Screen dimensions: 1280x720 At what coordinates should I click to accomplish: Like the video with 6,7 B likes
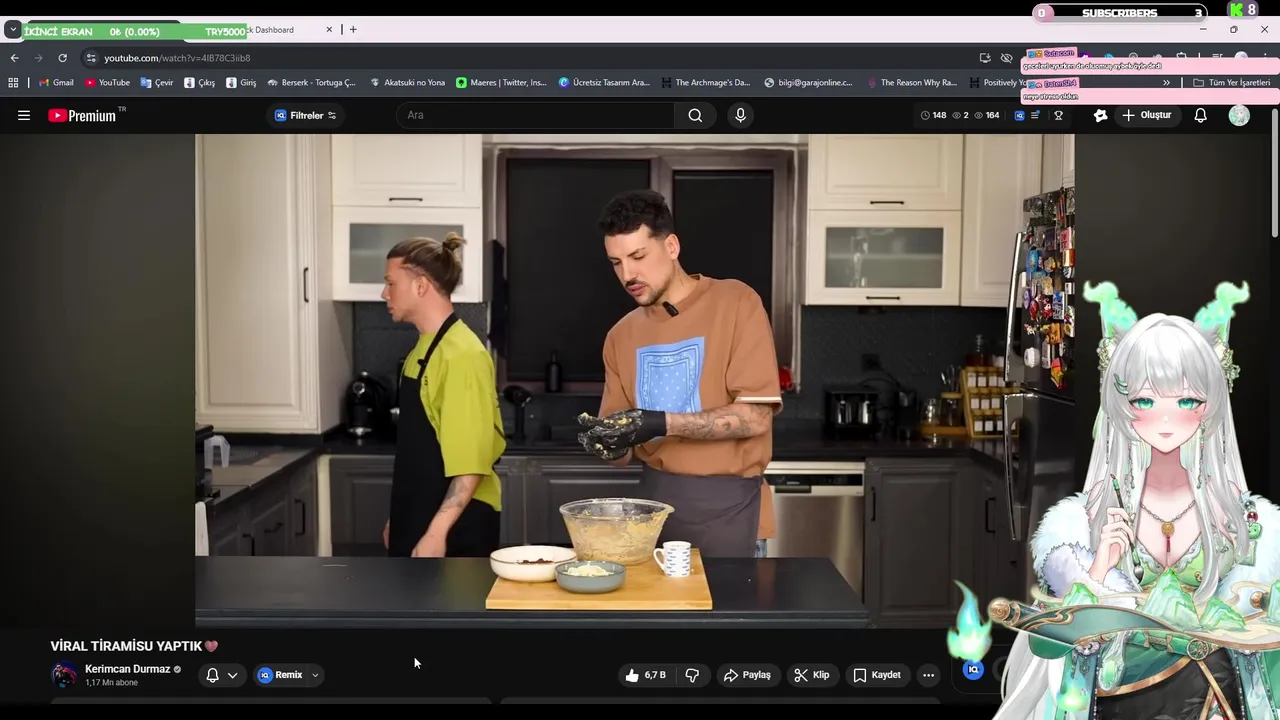click(x=646, y=675)
